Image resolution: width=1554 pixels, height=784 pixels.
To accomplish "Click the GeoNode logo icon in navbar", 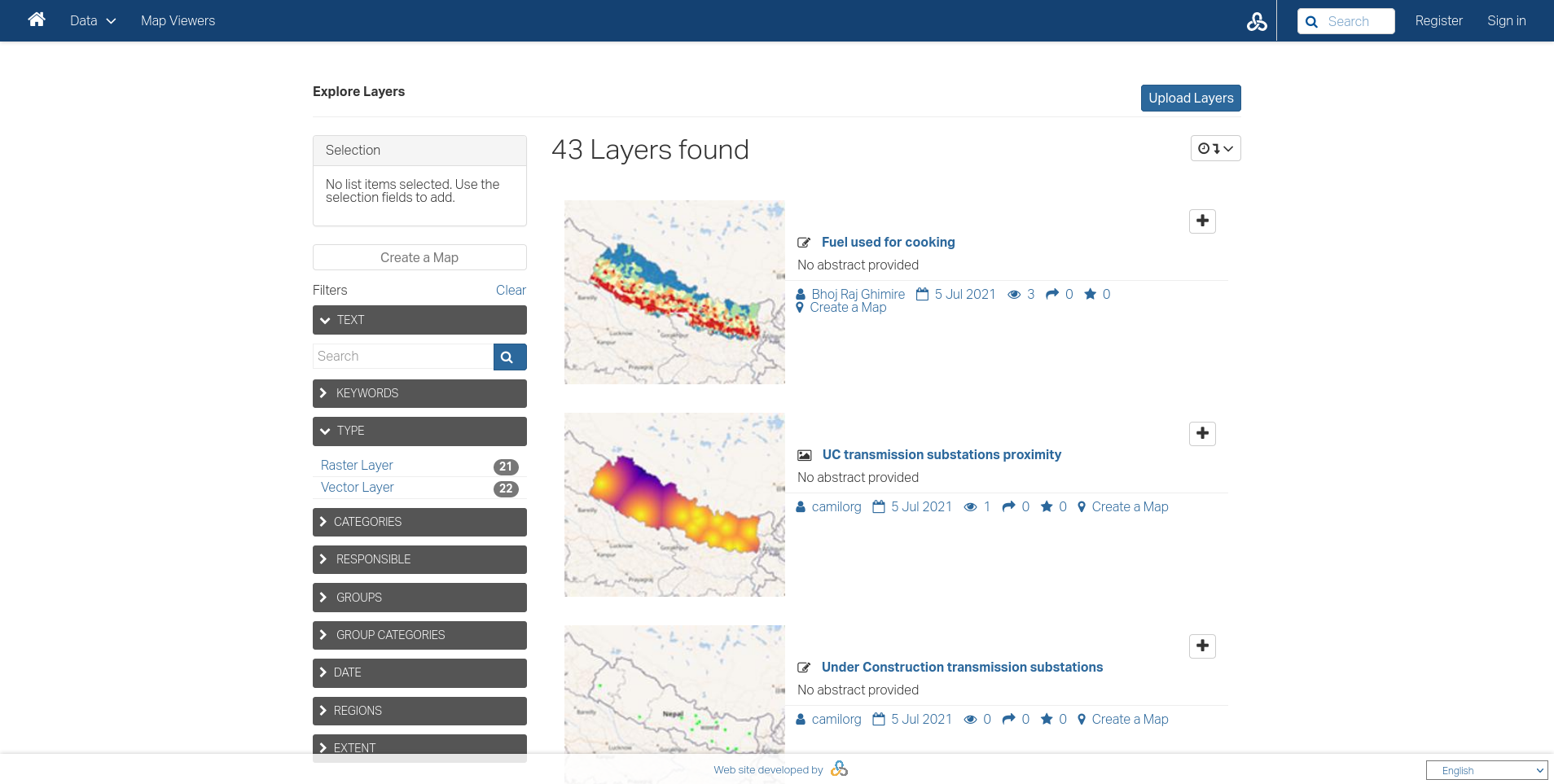I will pyautogui.click(x=1256, y=21).
